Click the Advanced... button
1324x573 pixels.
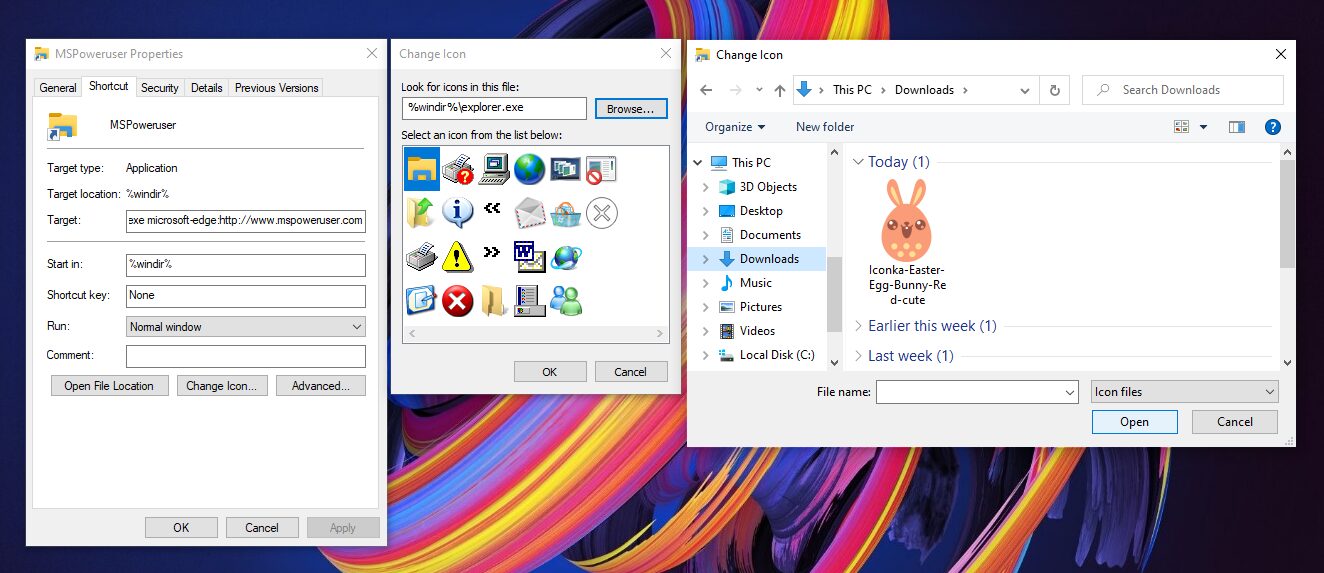click(321, 386)
